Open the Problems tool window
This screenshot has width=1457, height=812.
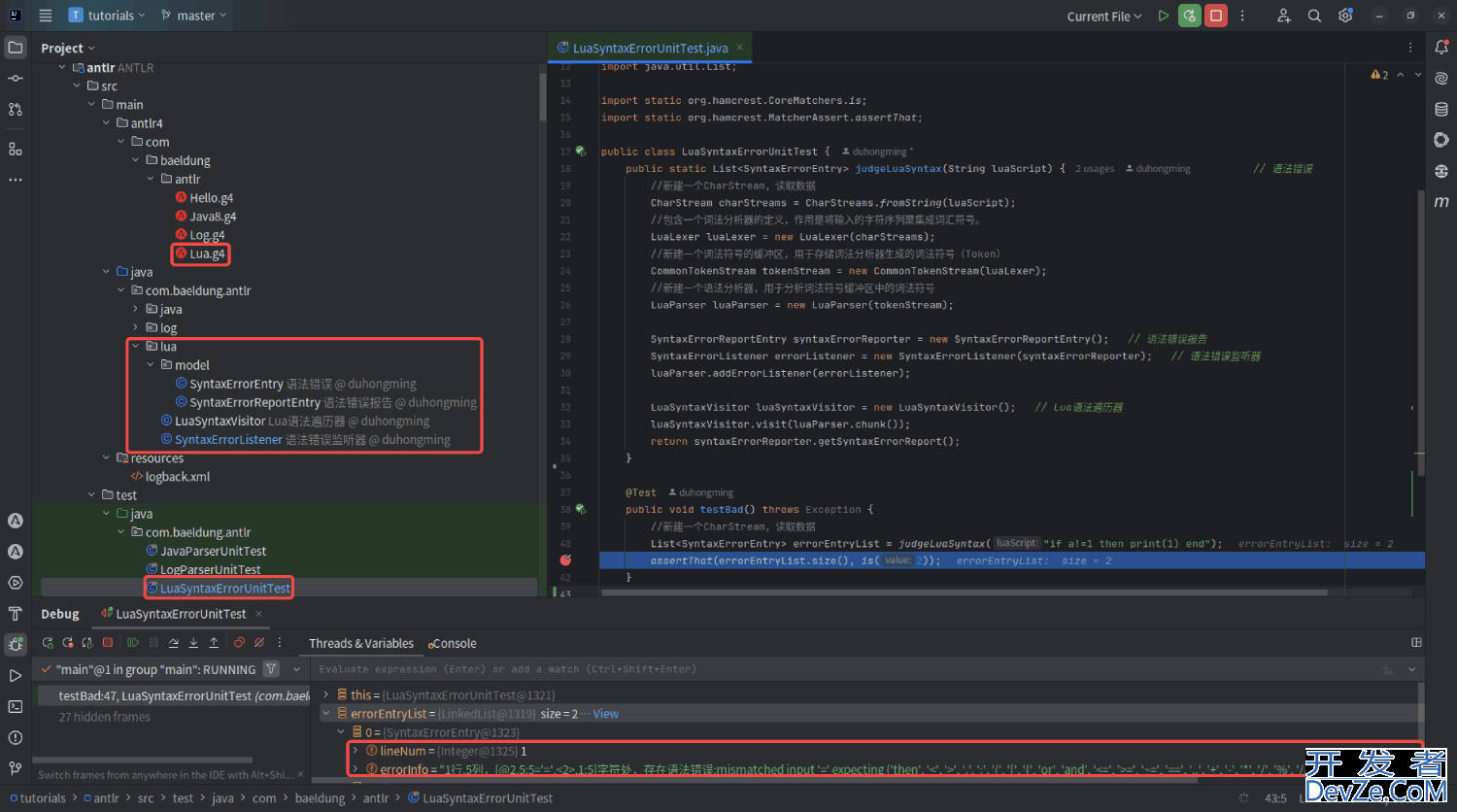pos(16,738)
